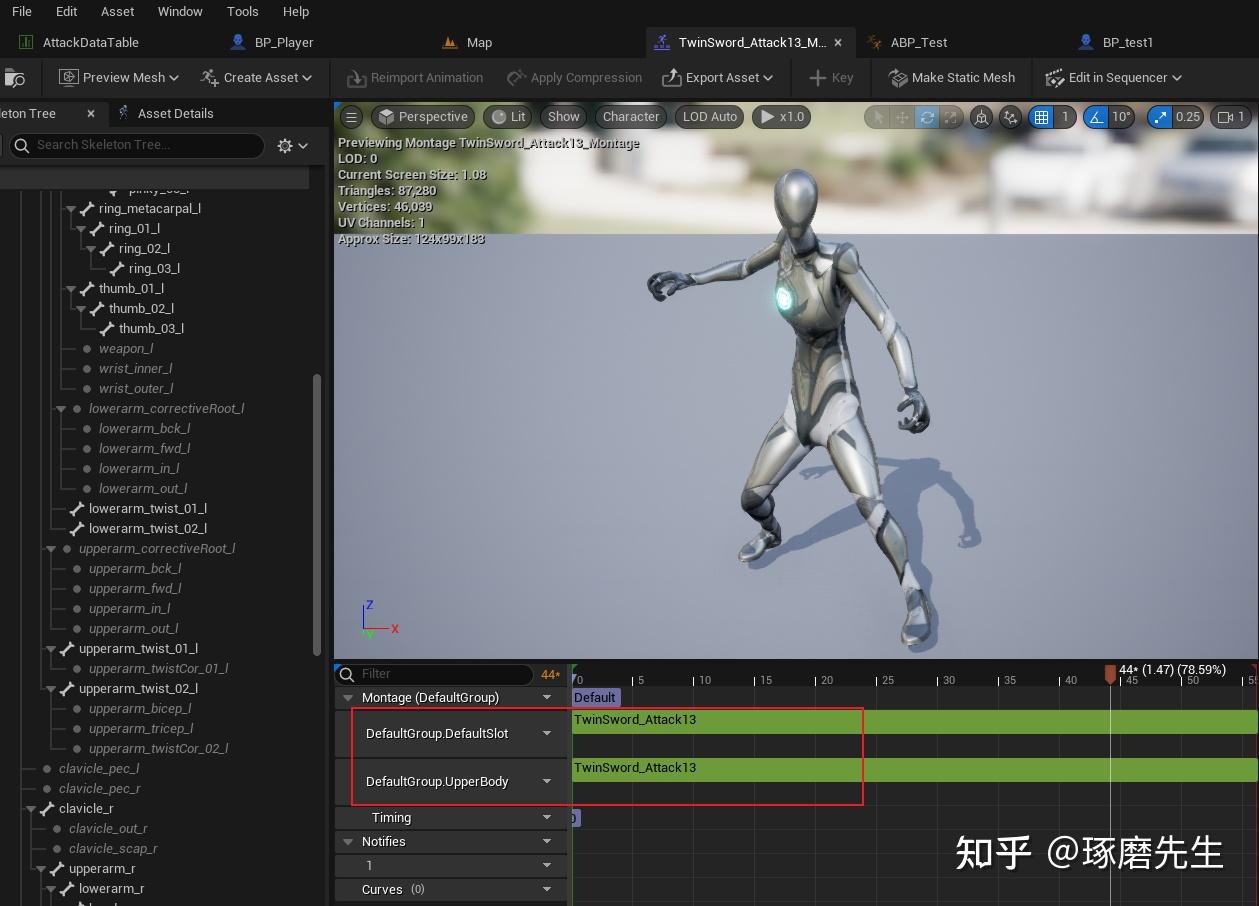Open the Asset menu in the menu bar

coord(117,11)
